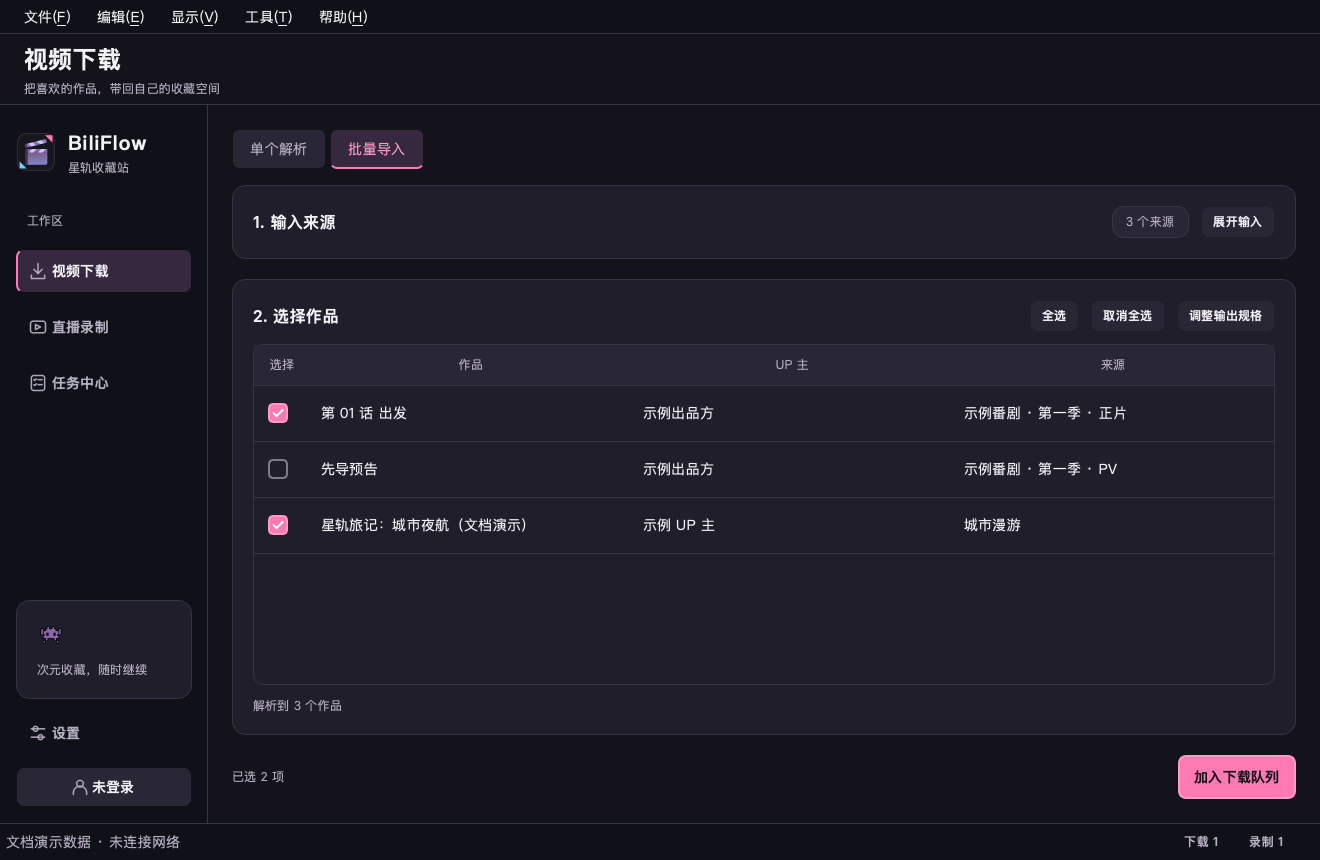Click 下载 1 in the status bar
Image resolution: width=1320 pixels, height=860 pixels.
pyautogui.click(x=1201, y=842)
